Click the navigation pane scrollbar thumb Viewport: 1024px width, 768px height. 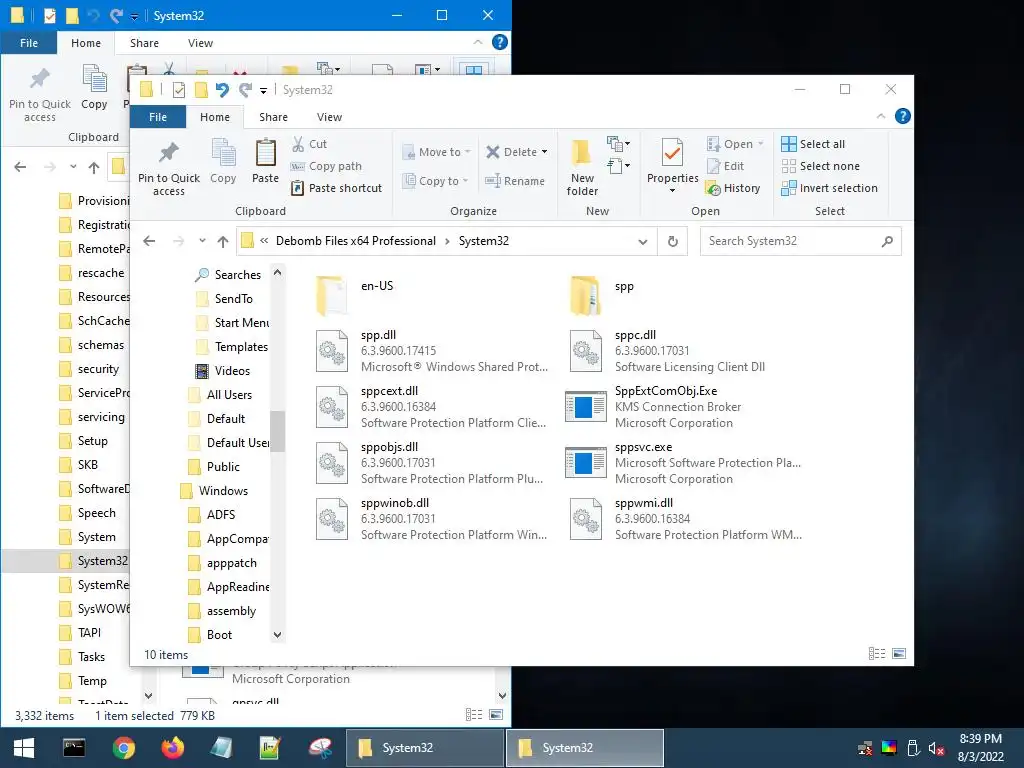point(278,431)
